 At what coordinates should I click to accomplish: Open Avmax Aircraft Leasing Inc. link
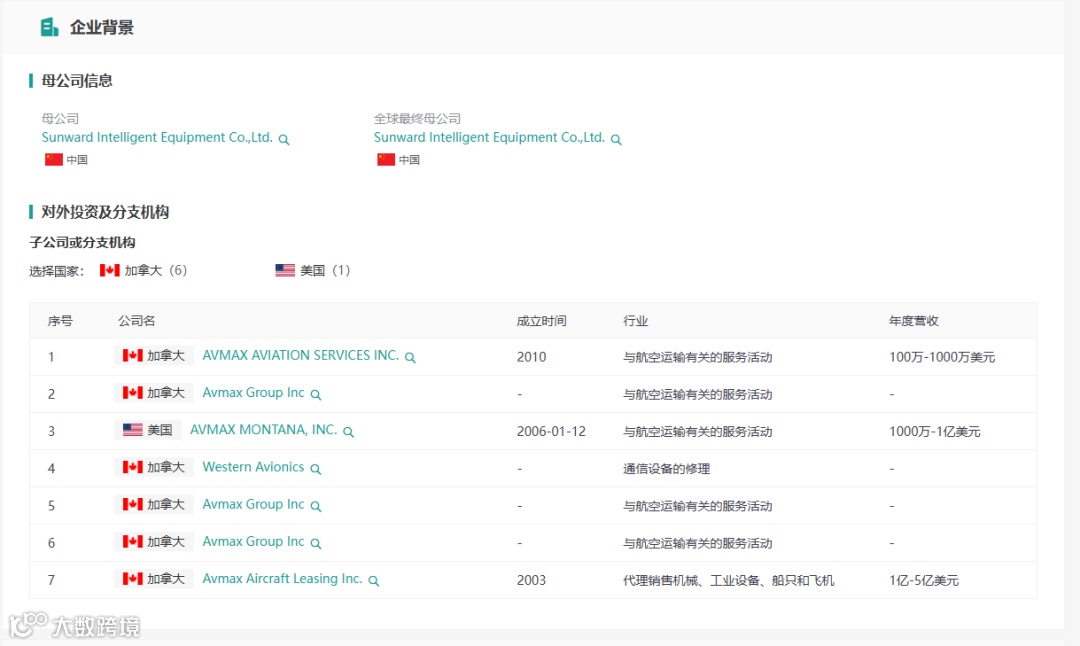click(x=282, y=579)
